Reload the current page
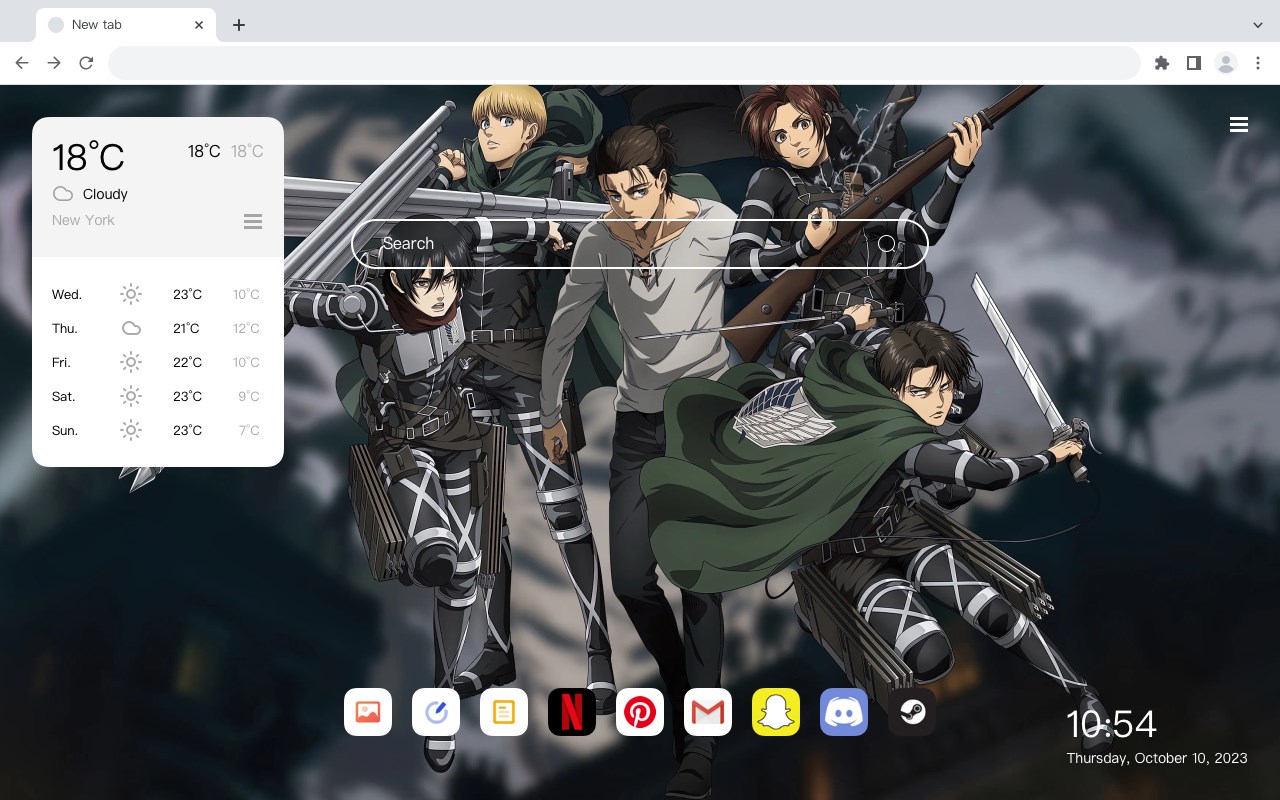Viewport: 1280px width, 800px height. [86, 63]
